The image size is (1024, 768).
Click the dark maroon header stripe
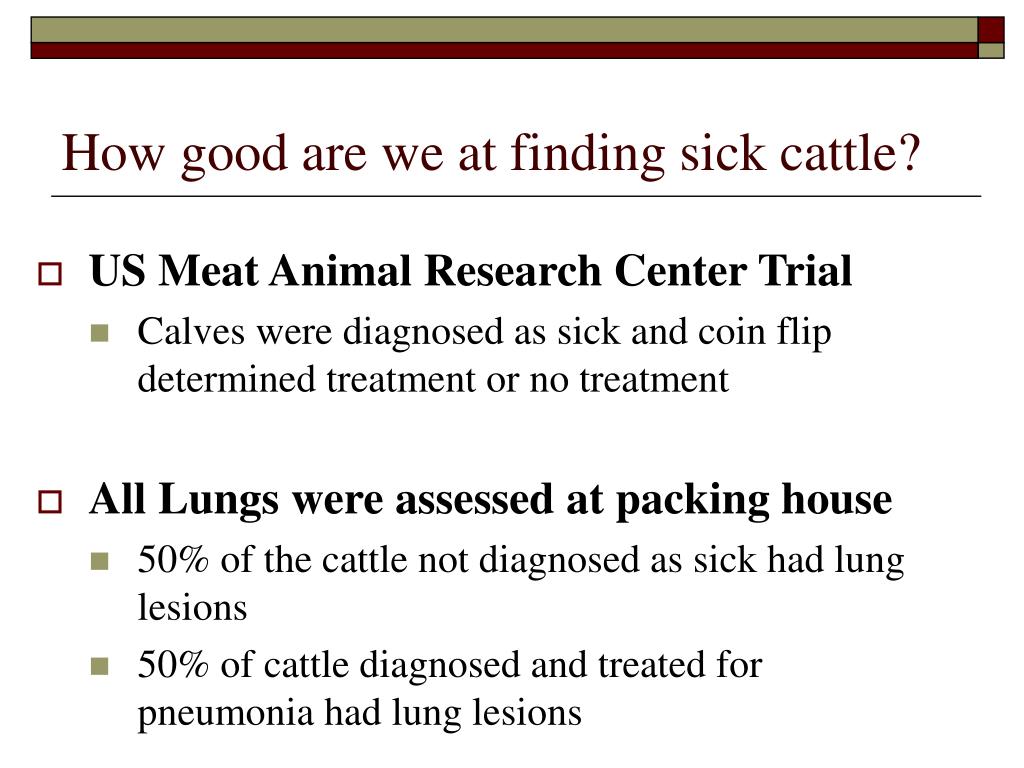[x=504, y=50]
